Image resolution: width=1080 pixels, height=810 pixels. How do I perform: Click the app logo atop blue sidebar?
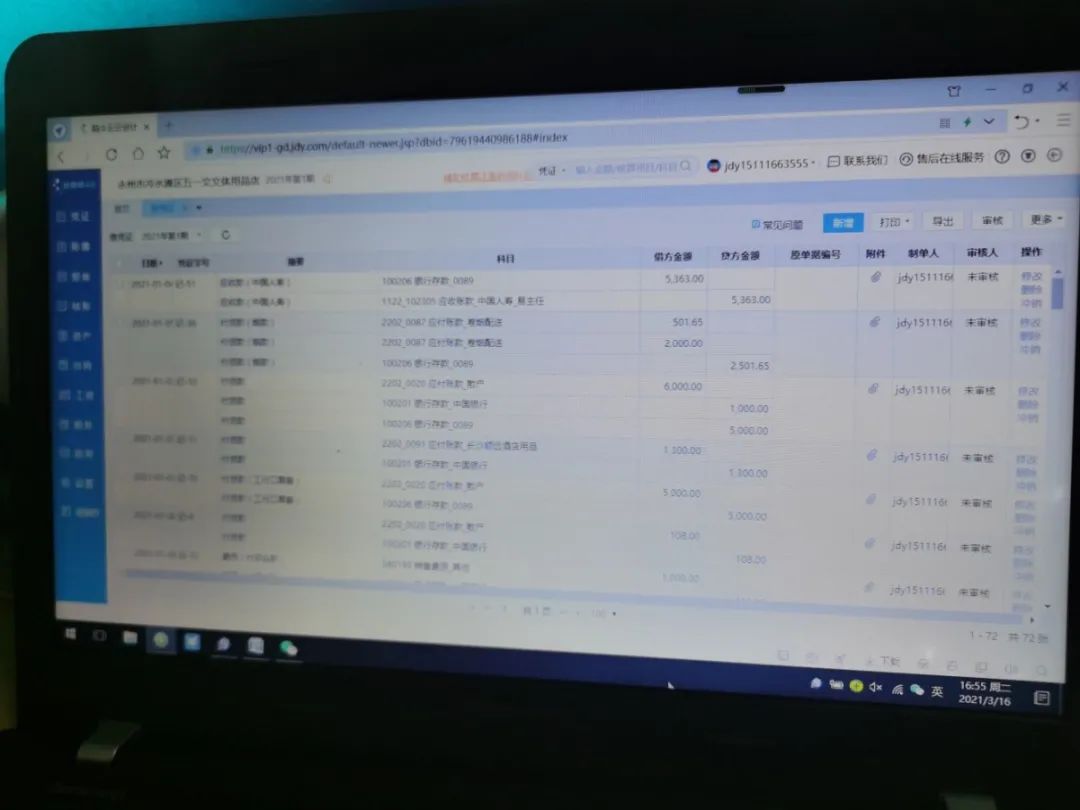73,185
